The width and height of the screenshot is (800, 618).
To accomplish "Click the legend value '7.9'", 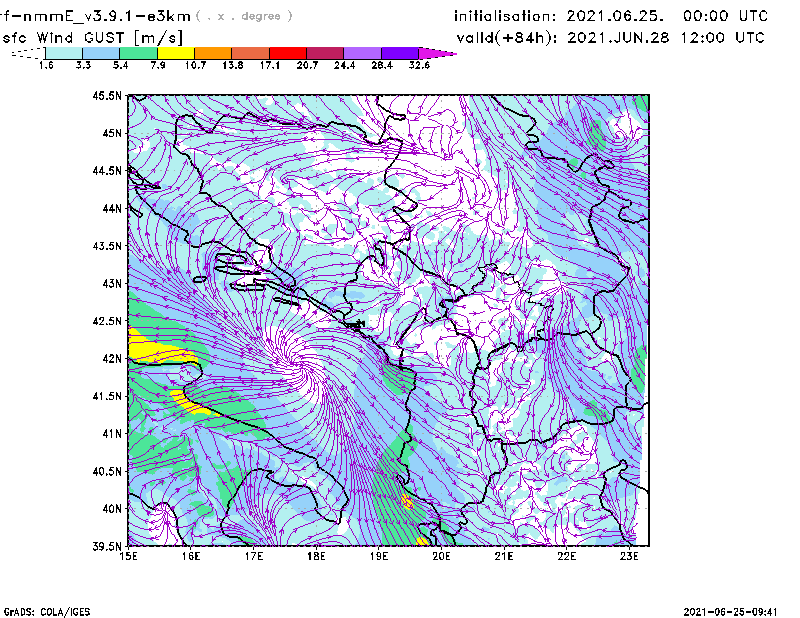I will [158, 65].
